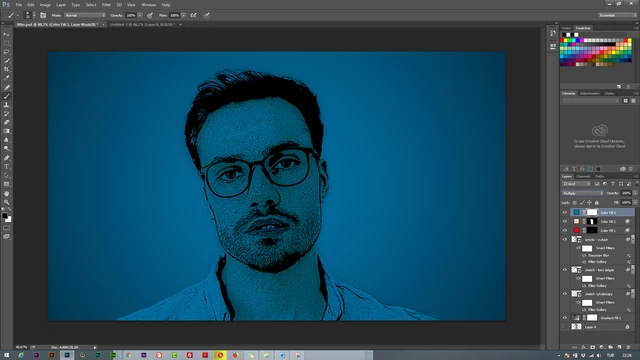Select the Blur tool
Viewport: 640px width, 360px height.
(6, 140)
